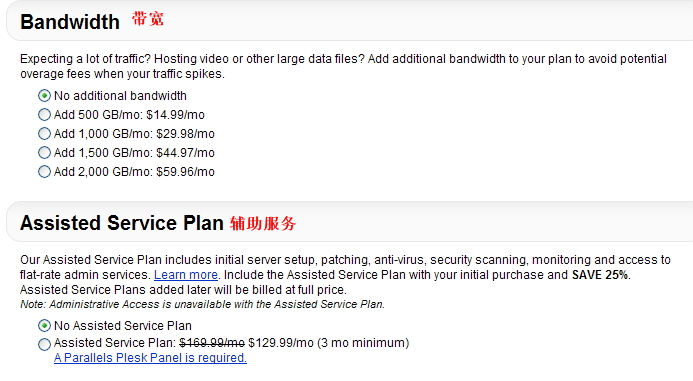Click the '(3 mo minimum)' text

[x=363, y=343]
